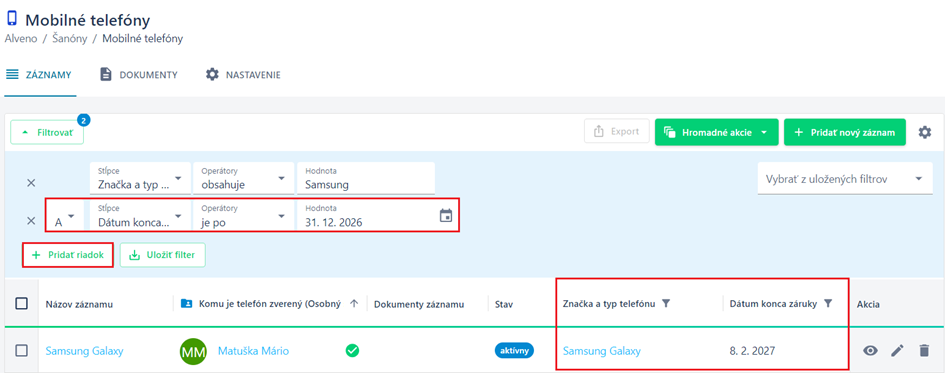Open Stĺpce dropdown showing Značka a typ
The image size is (945, 373).
click(140, 178)
